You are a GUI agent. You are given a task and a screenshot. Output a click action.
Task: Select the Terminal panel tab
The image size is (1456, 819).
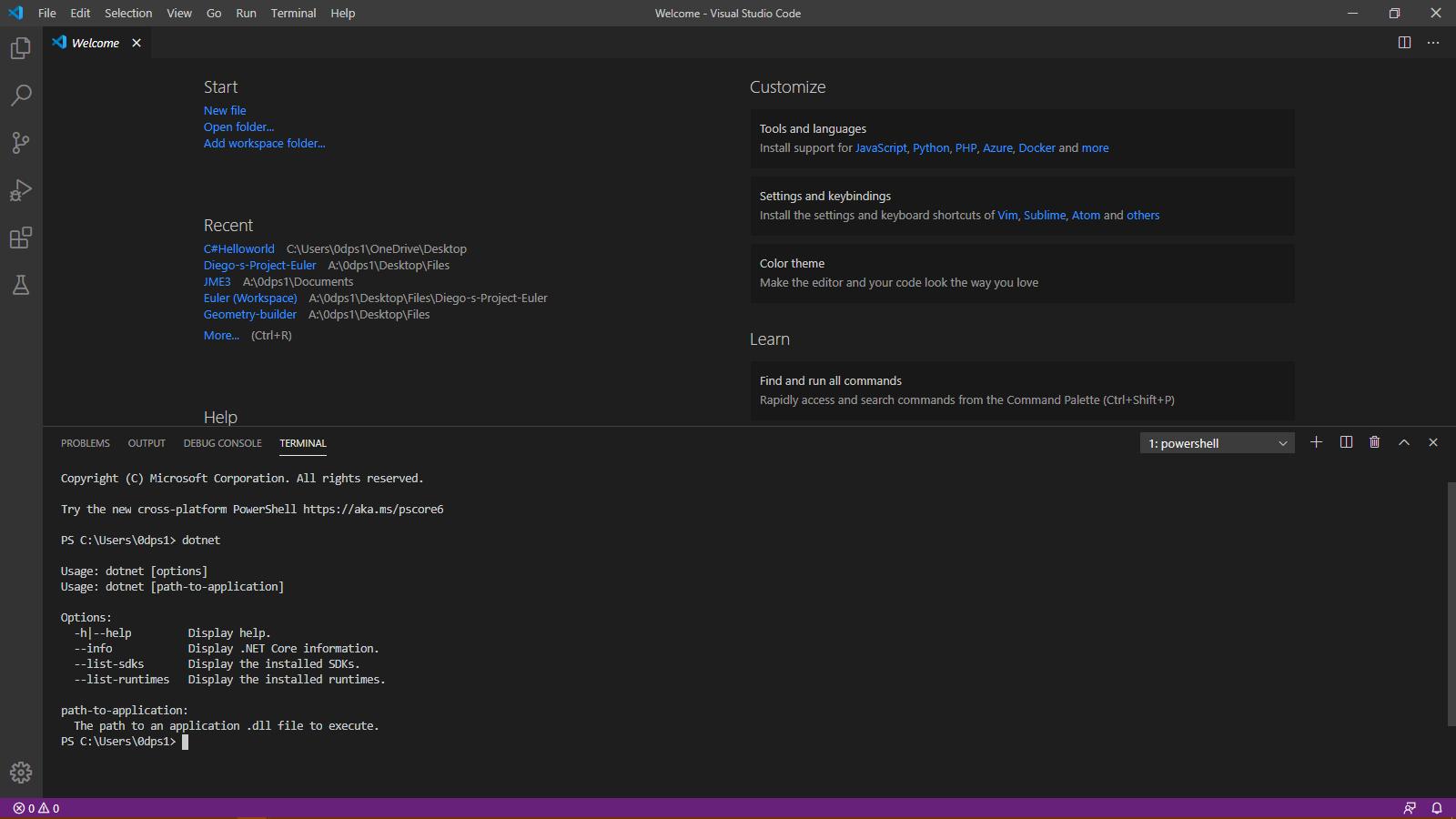point(303,443)
